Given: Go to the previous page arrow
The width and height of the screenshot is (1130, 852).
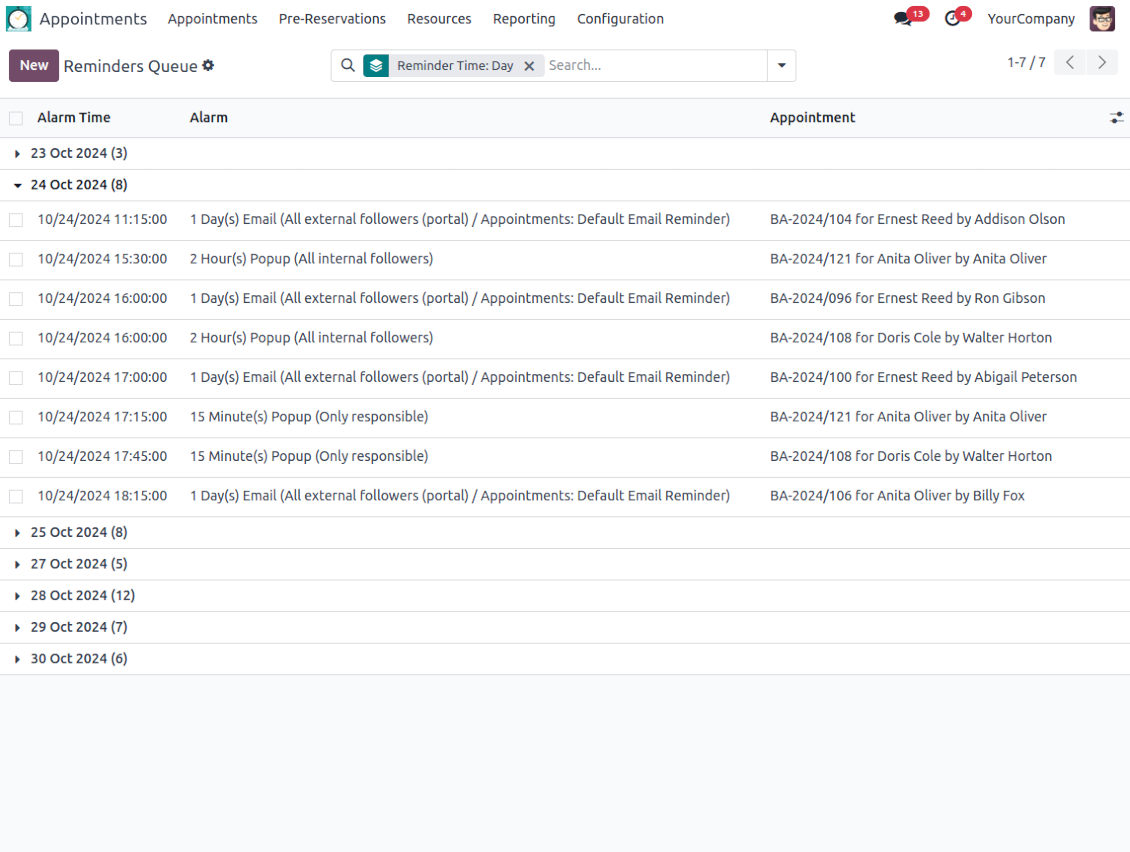Looking at the screenshot, I should (1069, 63).
